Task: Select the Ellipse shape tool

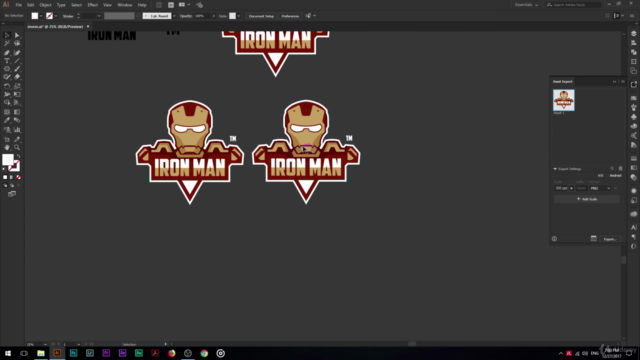Action: point(7,69)
